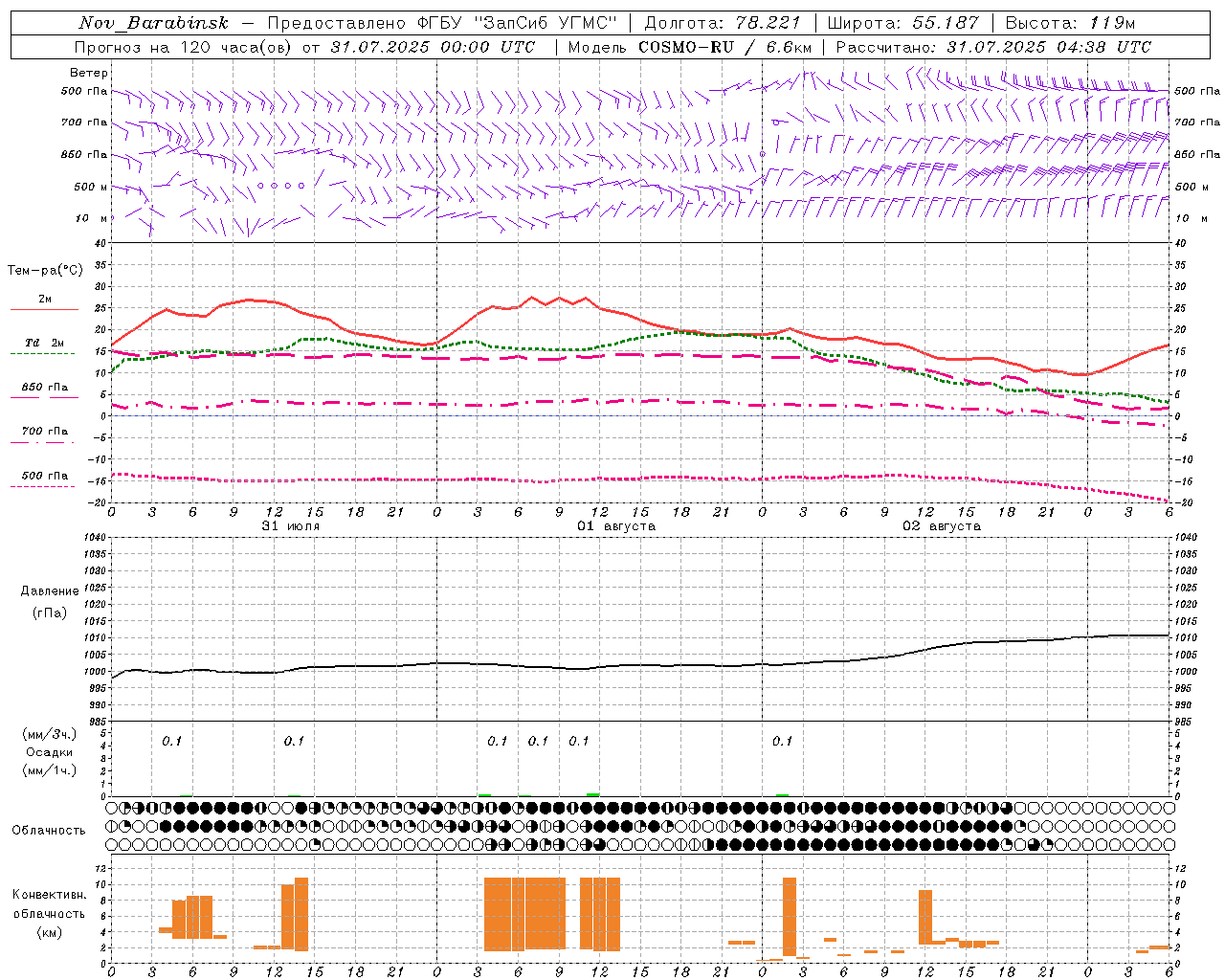This screenshot has width=1225, height=980.
Task: Click the (мм/3ч.) precipitation unit label
Action: (49, 734)
